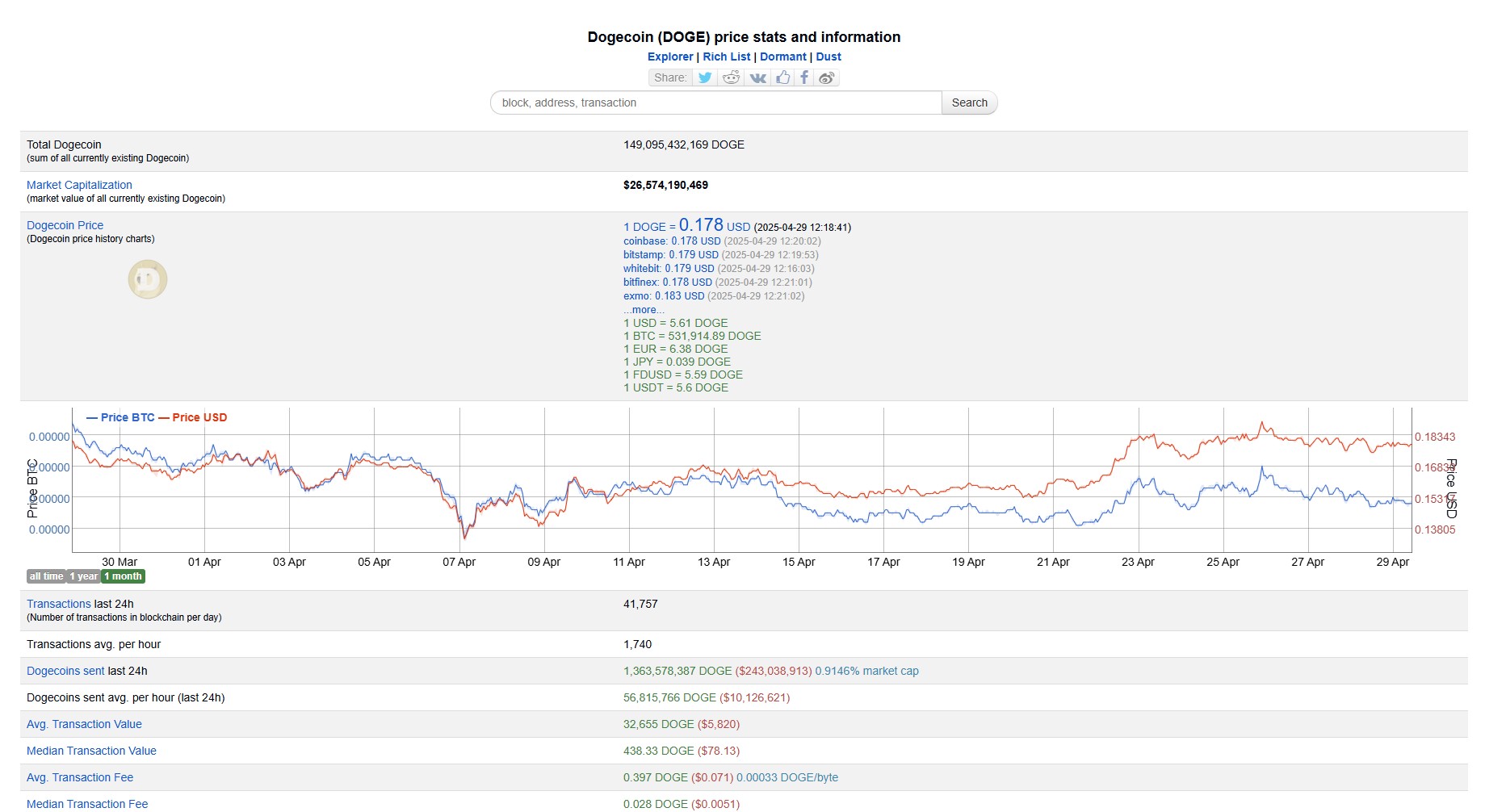This screenshot has width=1485, height=812.
Task: Open the Avg. Transaction Fee link
Action: [80, 777]
